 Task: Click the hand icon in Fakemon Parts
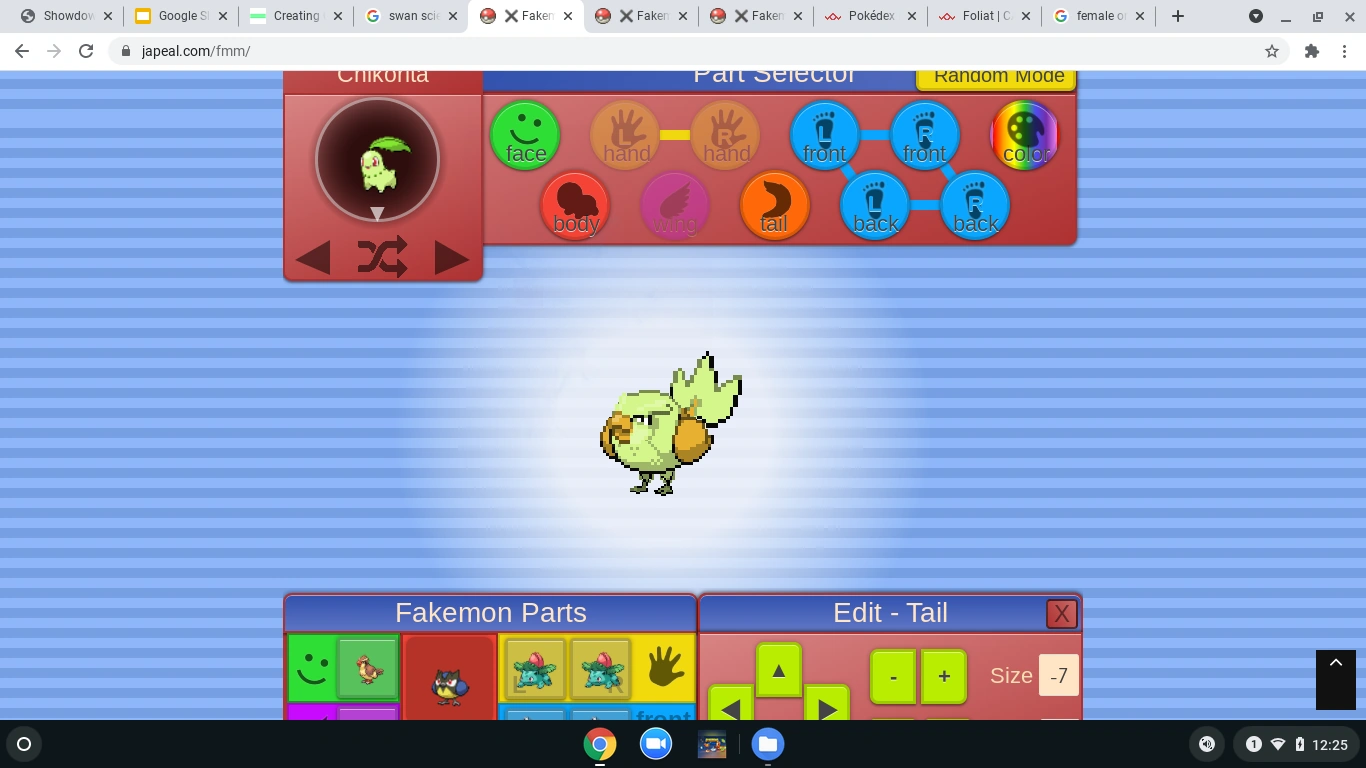pyautogui.click(x=664, y=668)
